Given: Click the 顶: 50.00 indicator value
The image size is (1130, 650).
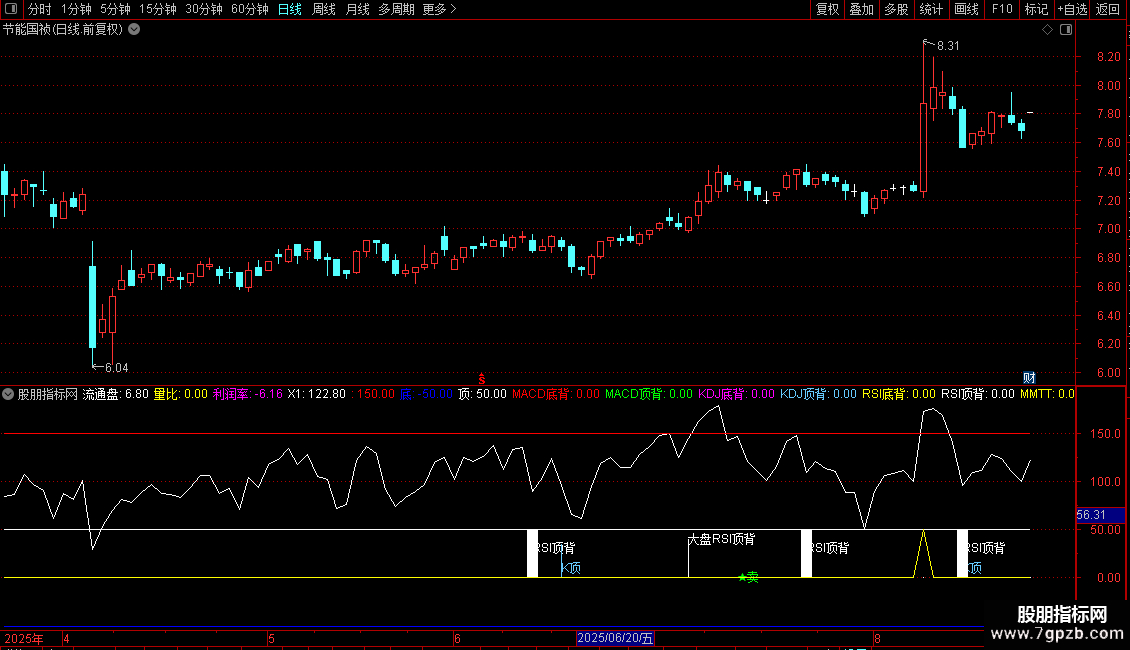Looking at the screenshot, I should click(482, 394).
